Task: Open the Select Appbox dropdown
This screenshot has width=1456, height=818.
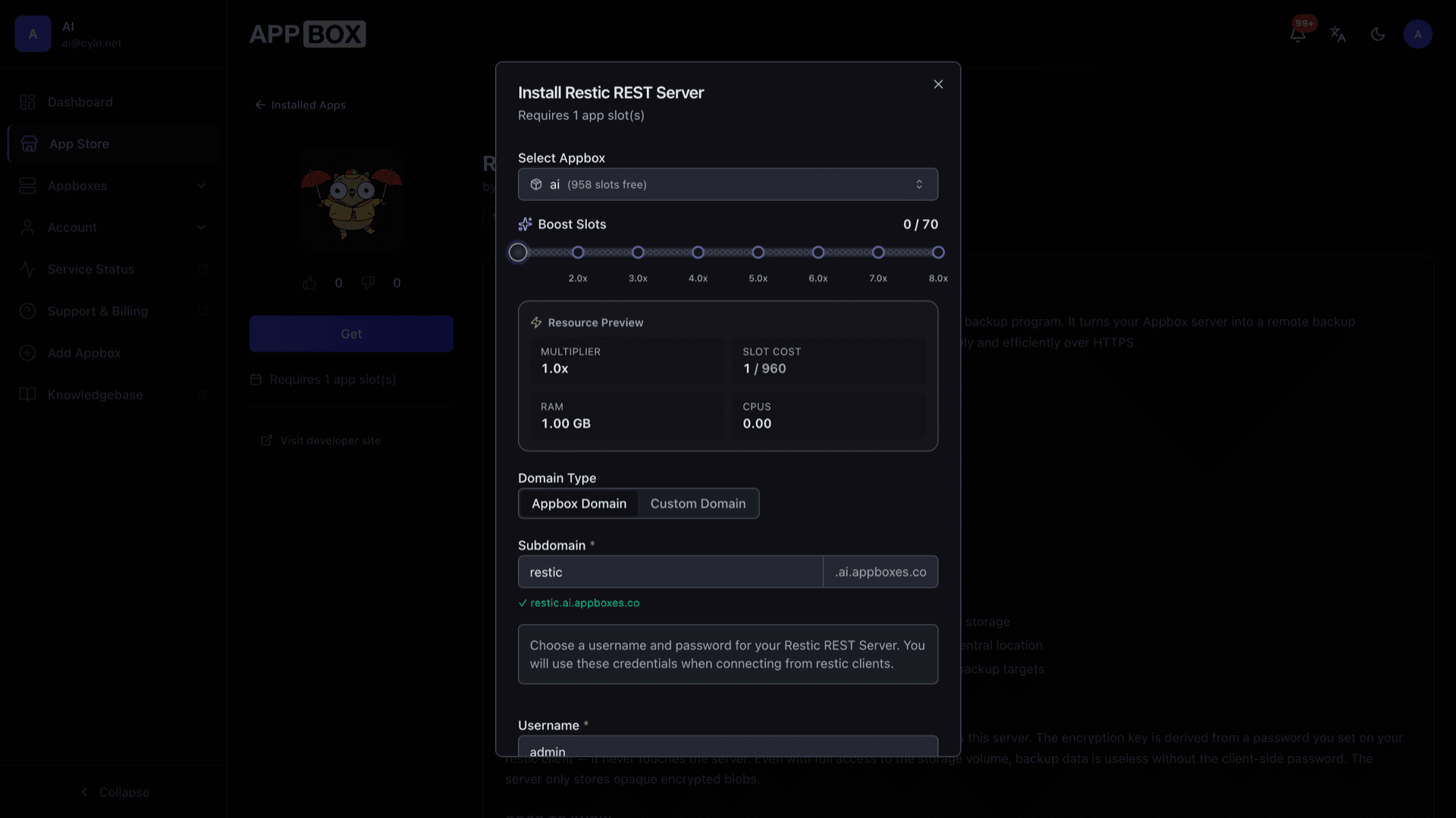Action: click(727, 184)
